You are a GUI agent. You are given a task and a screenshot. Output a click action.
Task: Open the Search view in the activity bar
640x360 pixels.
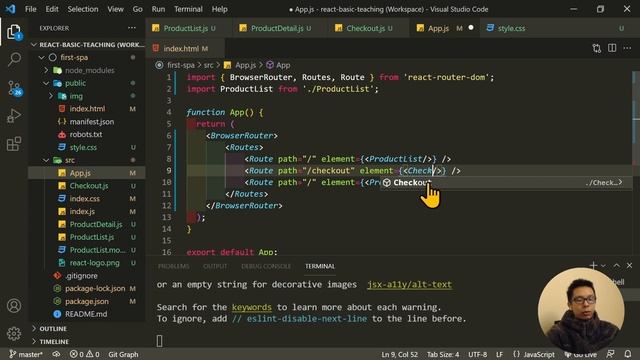click(14, 60)
